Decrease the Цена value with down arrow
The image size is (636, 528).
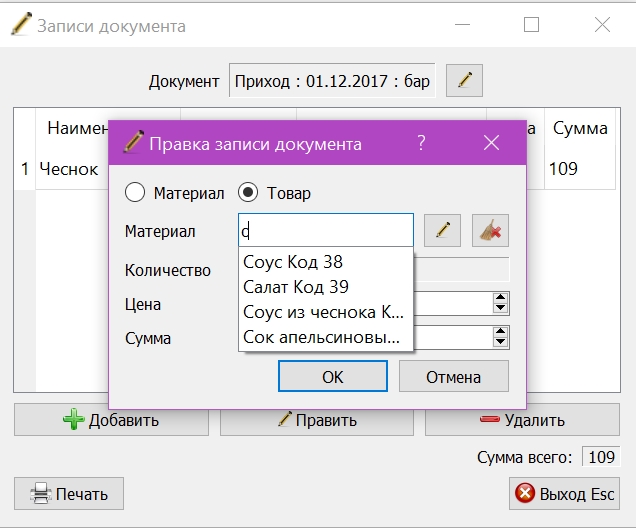[x=501, y=308]
